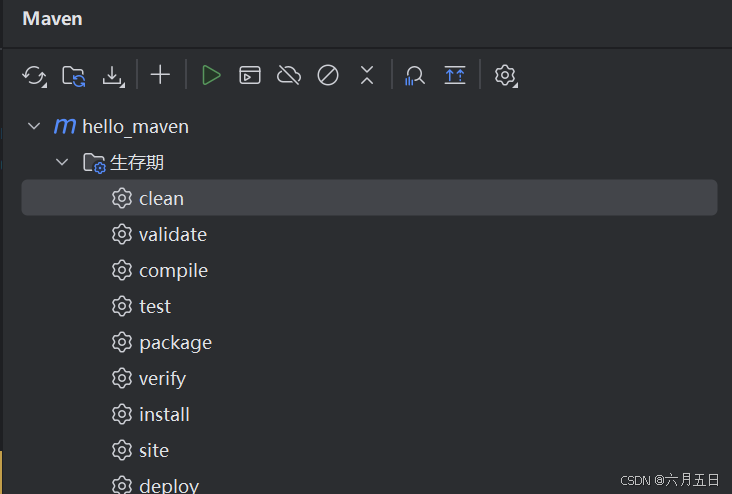This screenshot has height=494, width=732.
Task: Select the validate lifecycle goal
Action: tap(369, 234)
